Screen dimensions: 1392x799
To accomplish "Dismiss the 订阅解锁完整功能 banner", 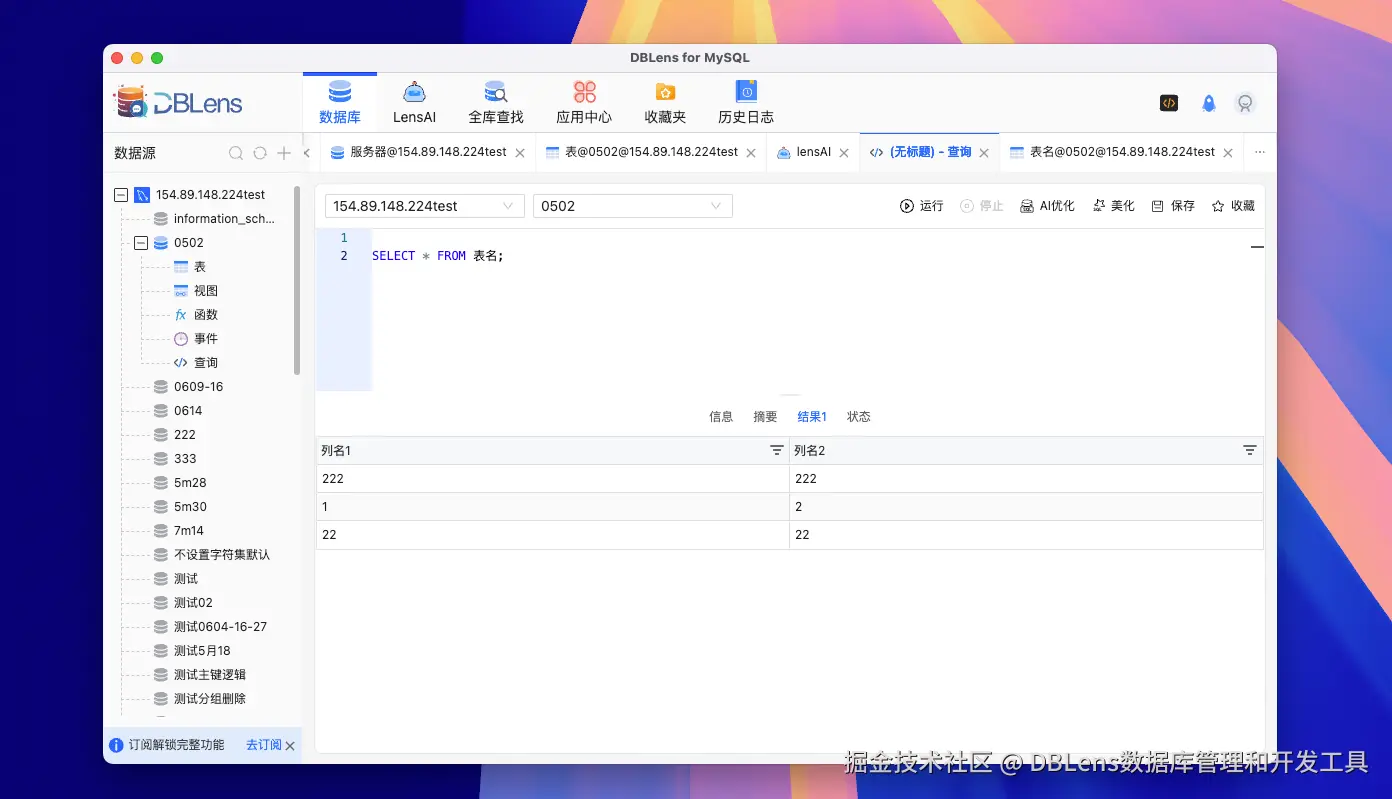I will point(290,746).
